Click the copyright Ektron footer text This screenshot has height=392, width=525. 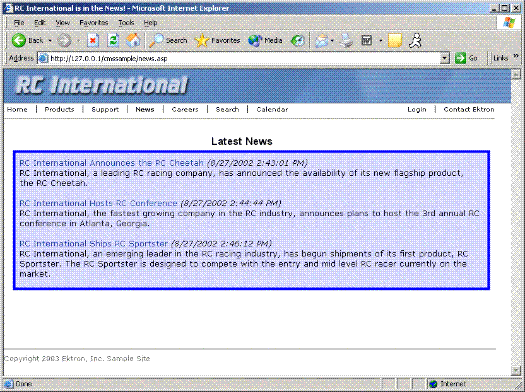click(77, 359)
